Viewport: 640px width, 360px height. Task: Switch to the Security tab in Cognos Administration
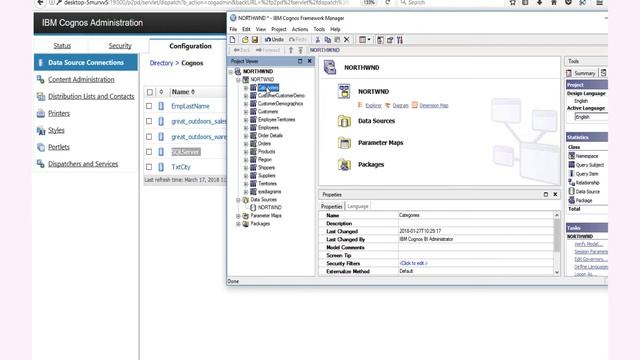(120, 46)
